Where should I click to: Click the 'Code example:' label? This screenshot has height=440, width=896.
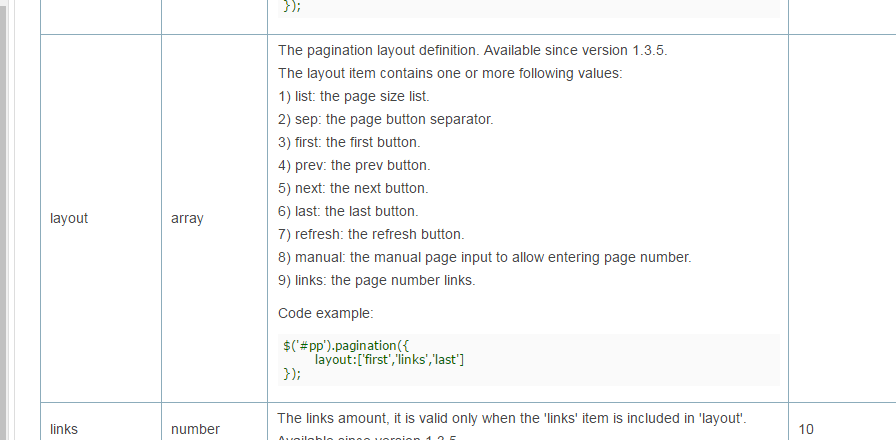(x=325, y=313)
